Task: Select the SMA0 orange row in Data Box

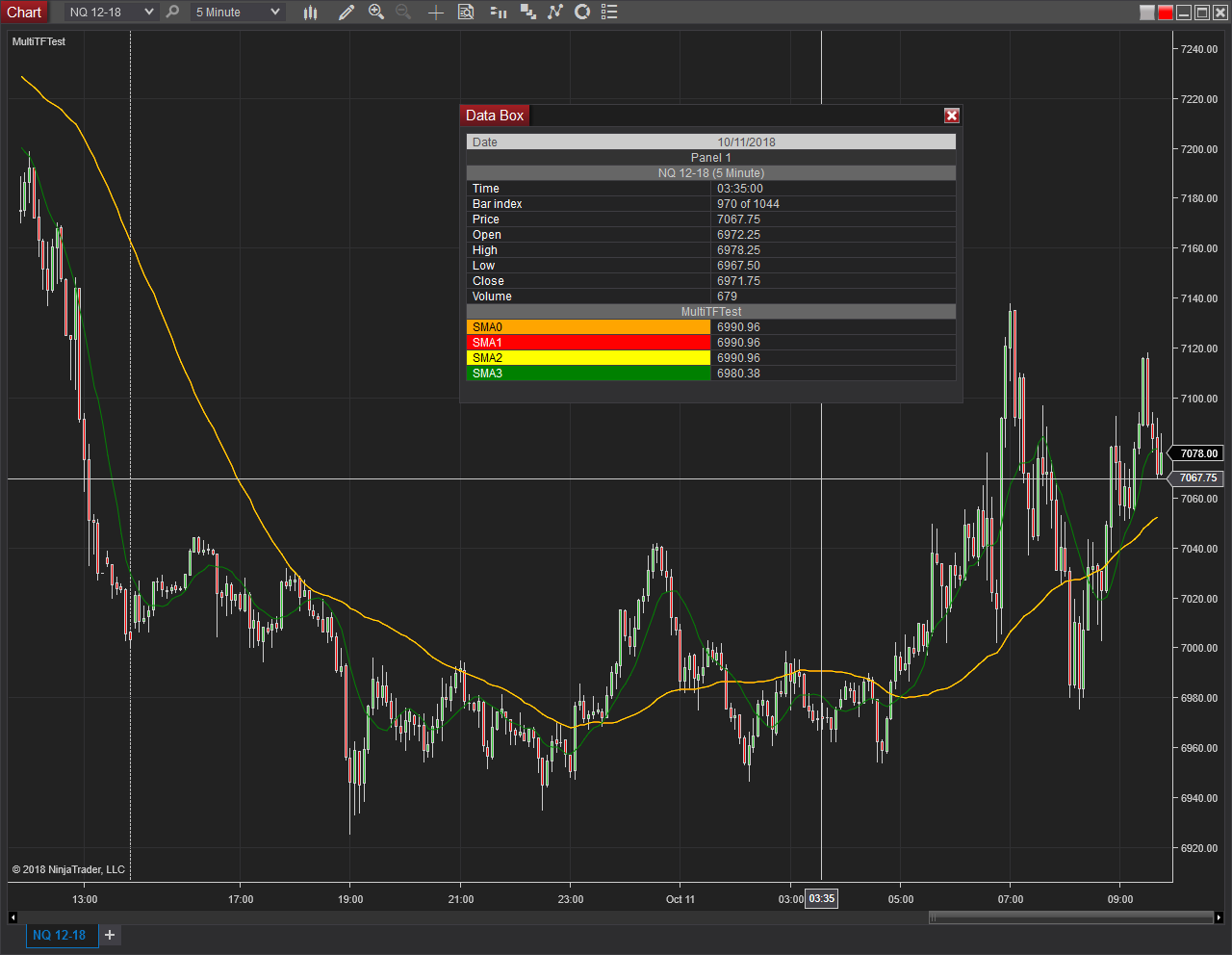Action: tap(711, 327)
